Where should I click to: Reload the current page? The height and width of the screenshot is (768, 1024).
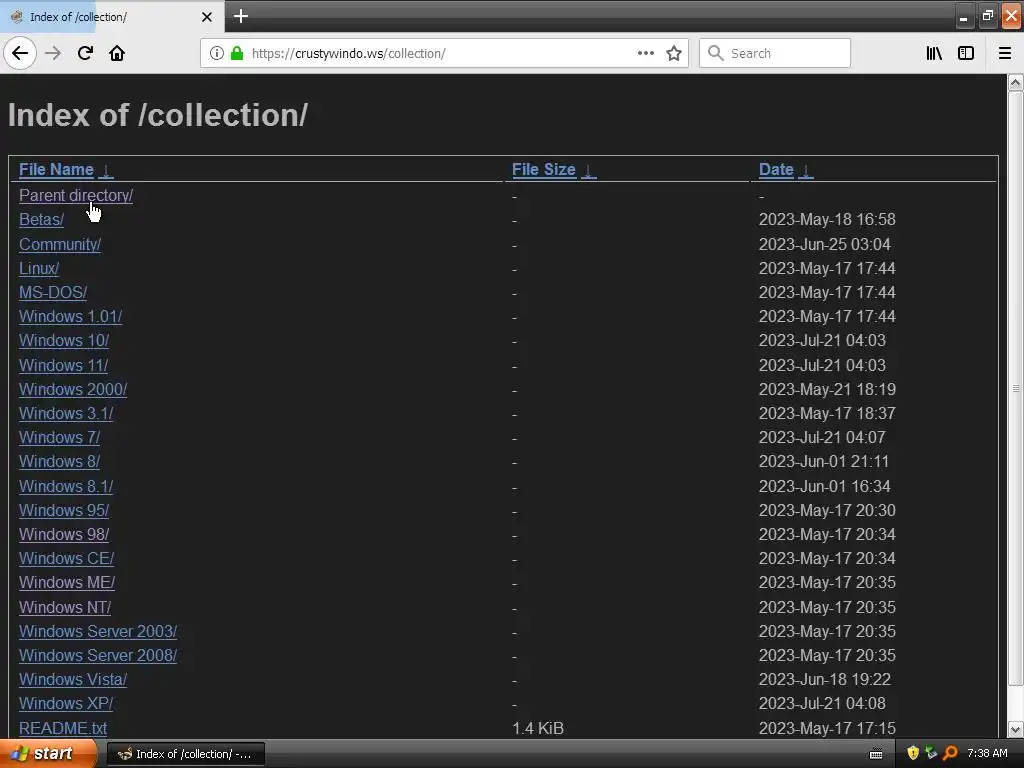click(x=85, y=53)
